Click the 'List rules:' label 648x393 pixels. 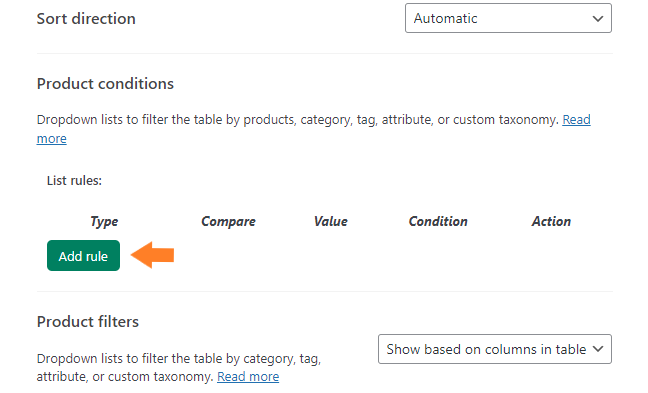(x=74, y=181)
